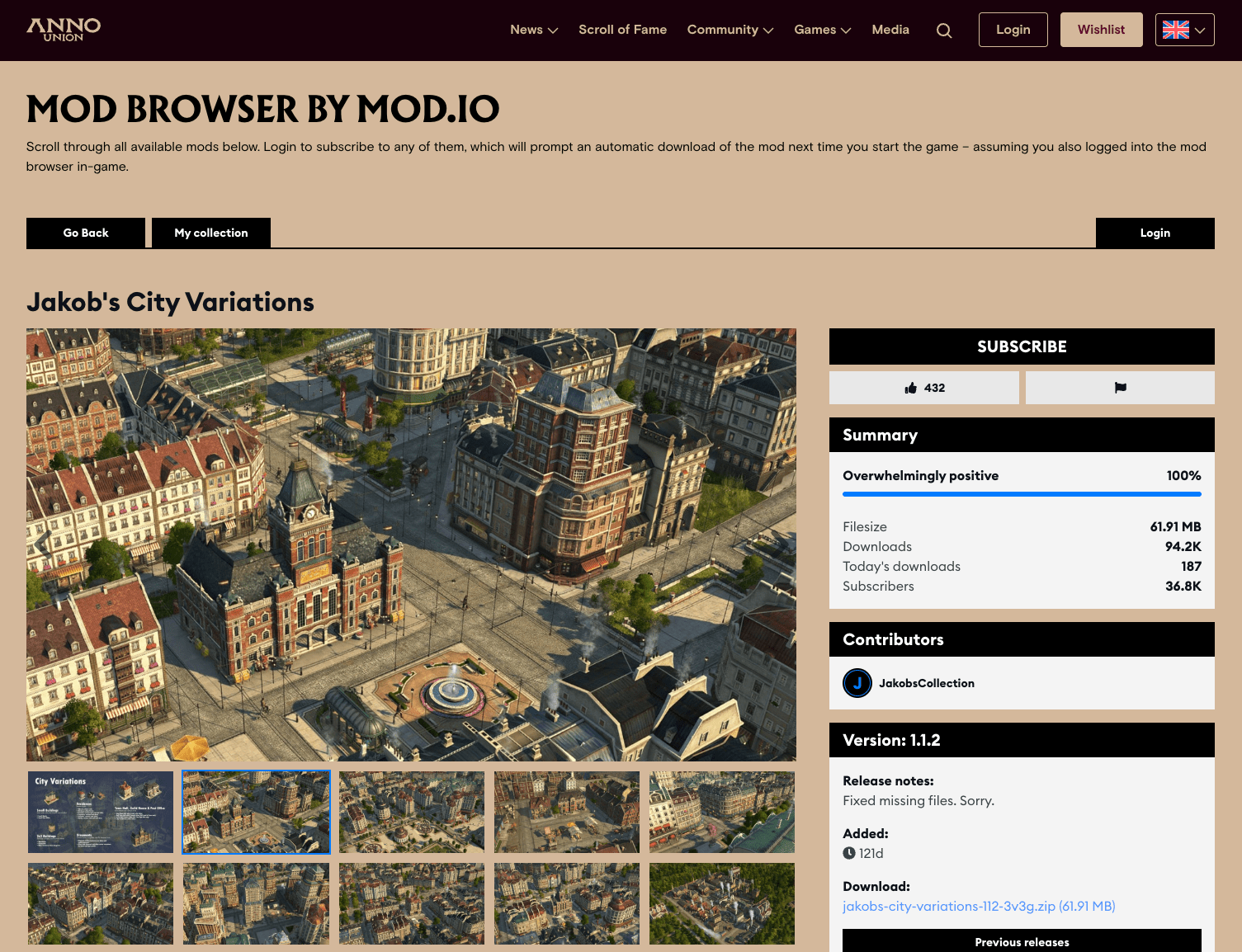Download jakobs-city-variations-112-3v3g.zip file

(979, 906)
